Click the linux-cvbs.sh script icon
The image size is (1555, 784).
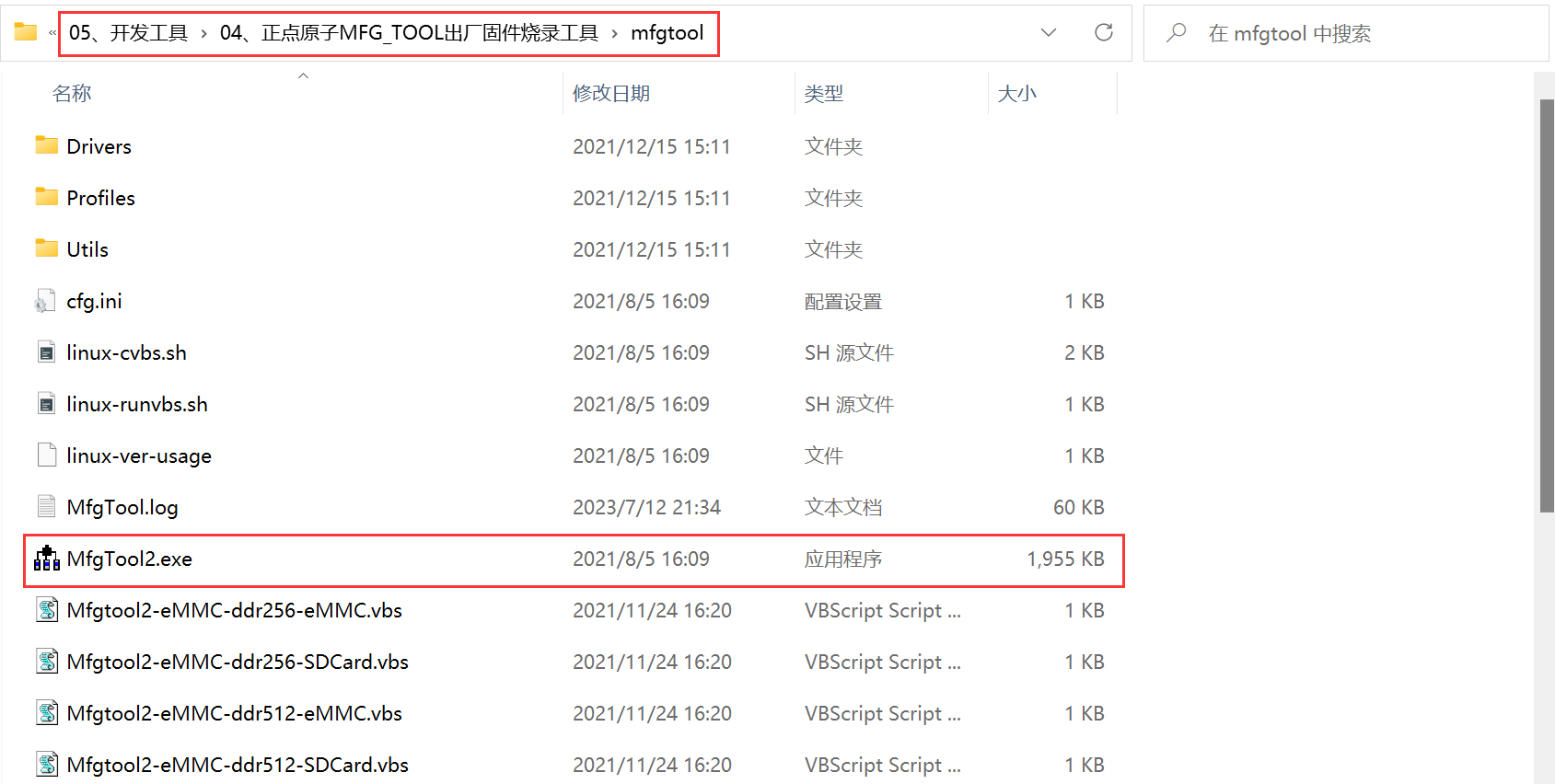46,352
